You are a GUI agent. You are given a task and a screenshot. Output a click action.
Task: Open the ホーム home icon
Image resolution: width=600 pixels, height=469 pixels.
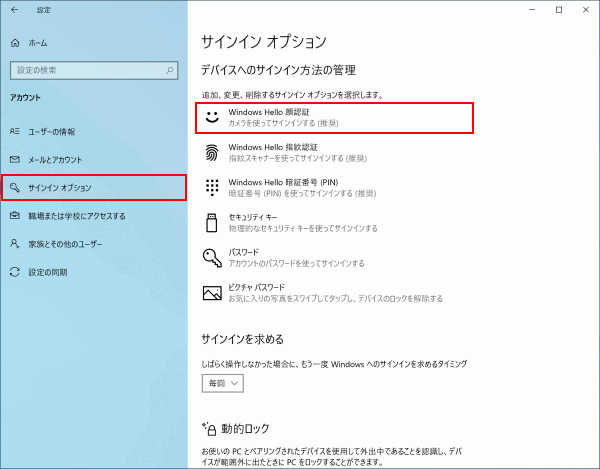click(x=15, y=43)
